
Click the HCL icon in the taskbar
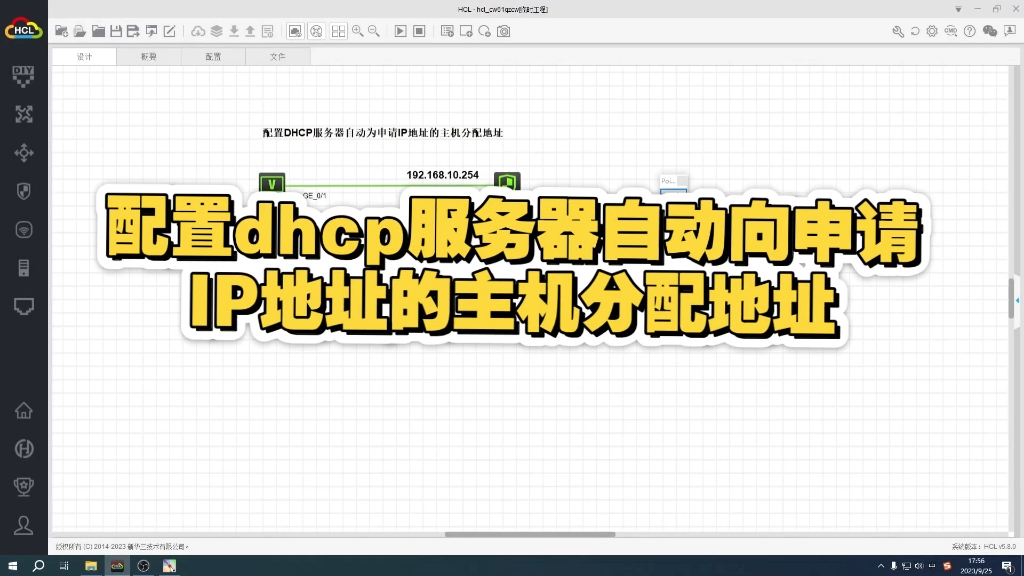tap(119, 565)
